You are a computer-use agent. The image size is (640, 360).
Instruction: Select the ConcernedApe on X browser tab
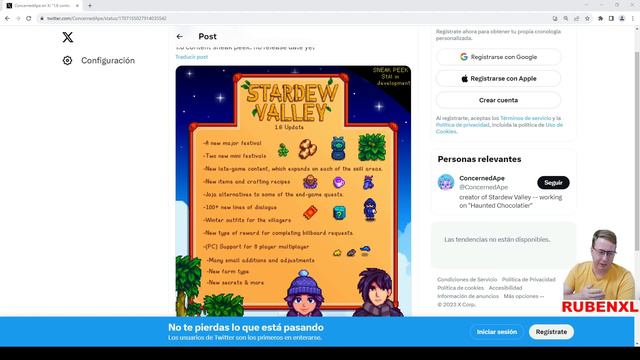41,6
